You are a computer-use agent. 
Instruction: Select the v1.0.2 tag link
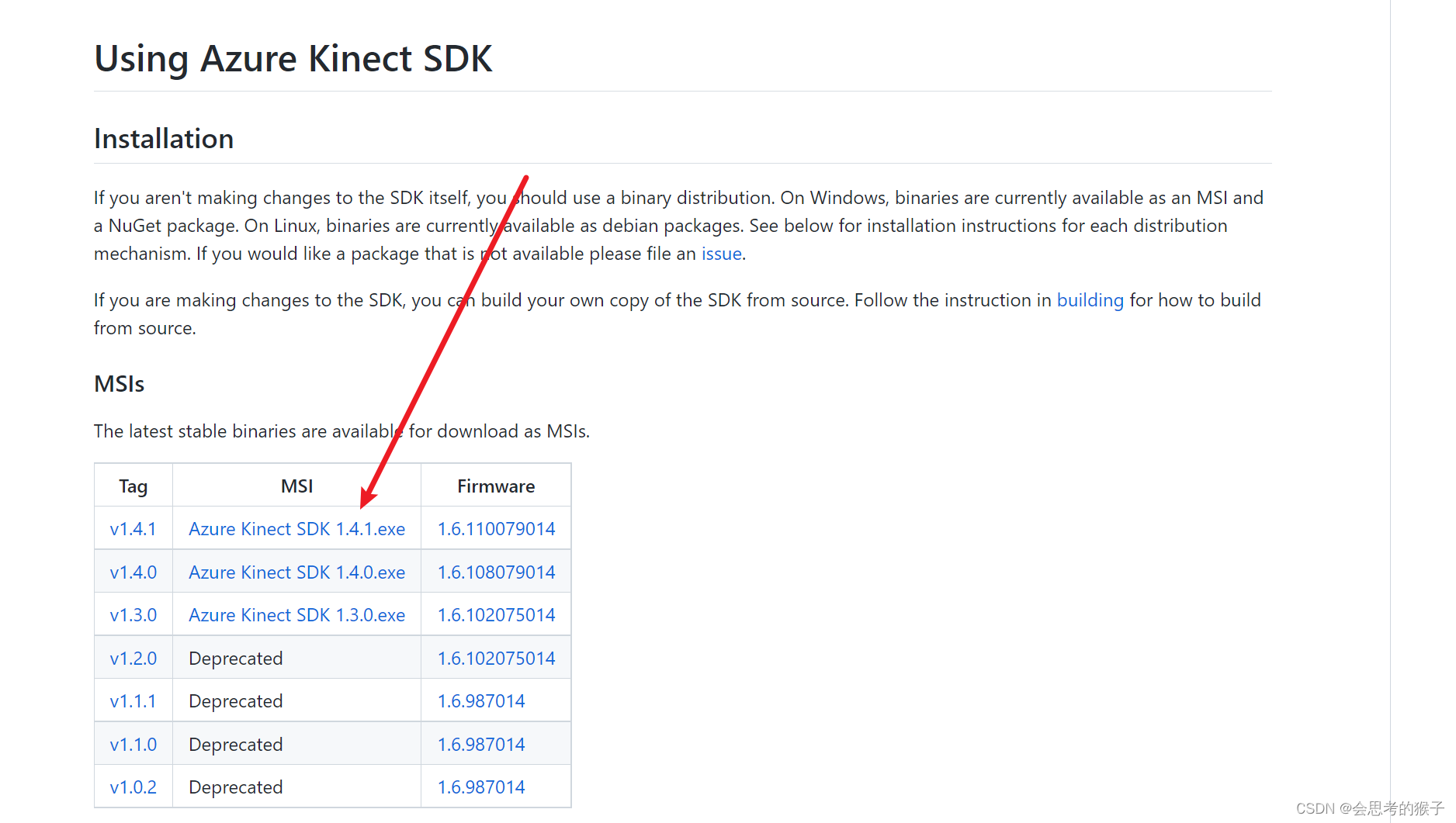tap(133, 787)
